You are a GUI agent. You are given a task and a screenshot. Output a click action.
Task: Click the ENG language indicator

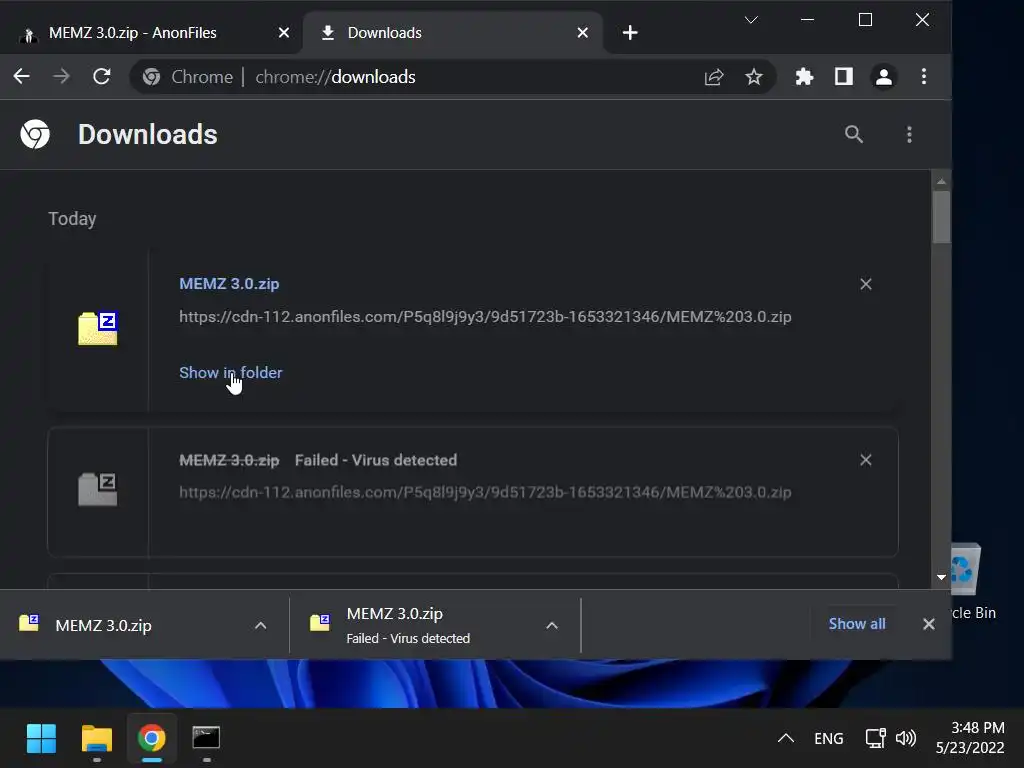pyautogui.click(x=829, y=739)
